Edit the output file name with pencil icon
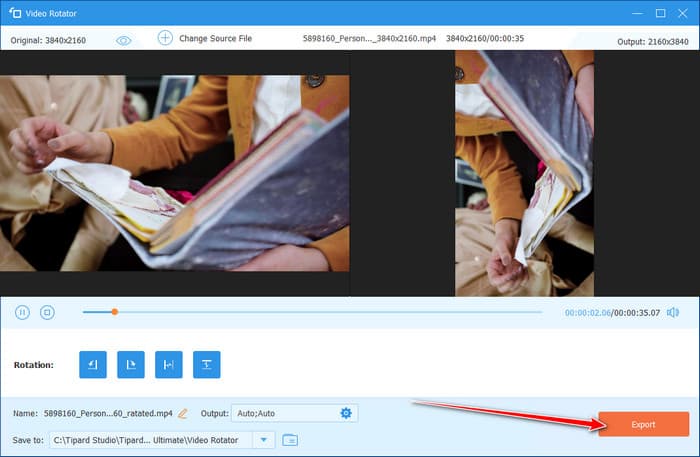 click(183, 413)
